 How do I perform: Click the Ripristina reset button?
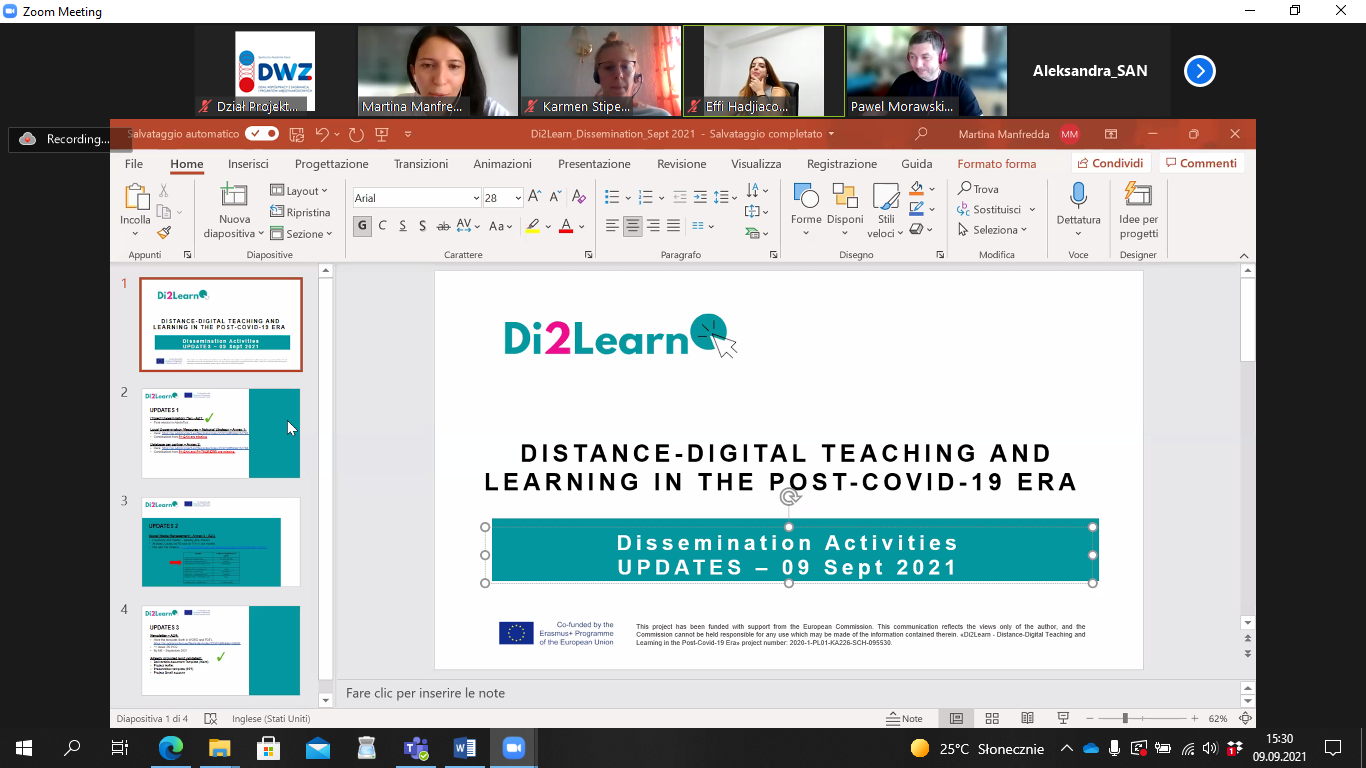pos(301,212)
